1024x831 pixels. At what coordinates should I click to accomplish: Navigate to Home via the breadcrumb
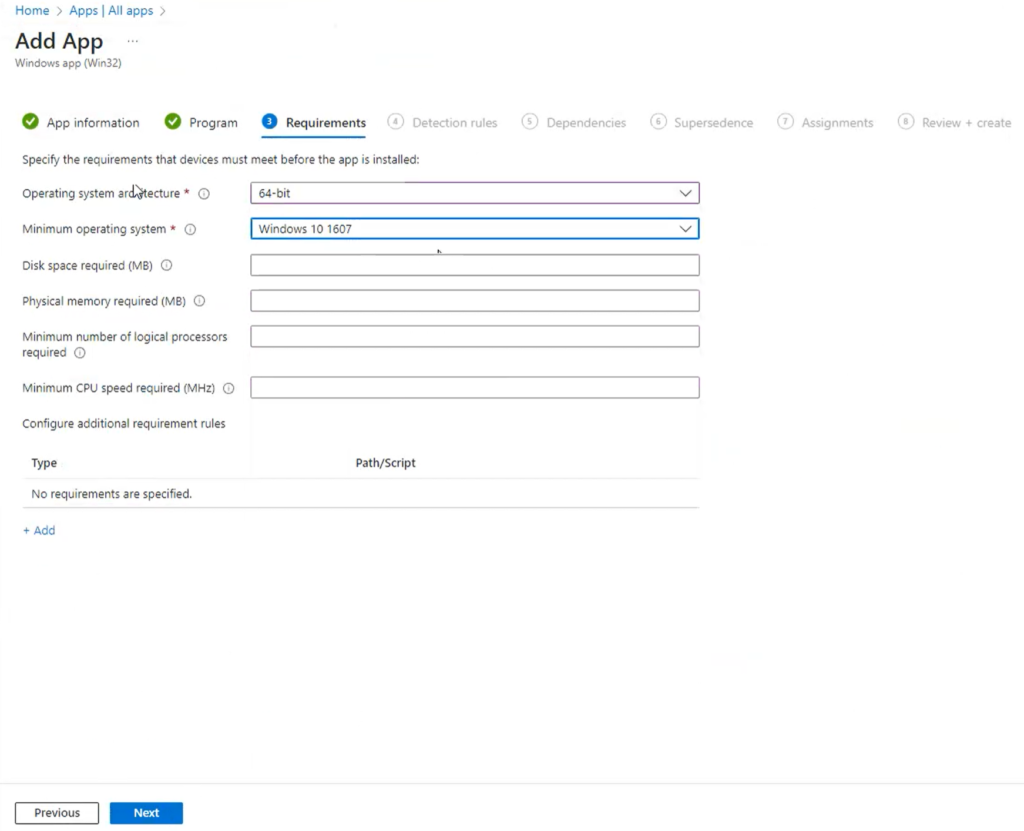coord(31,10)
